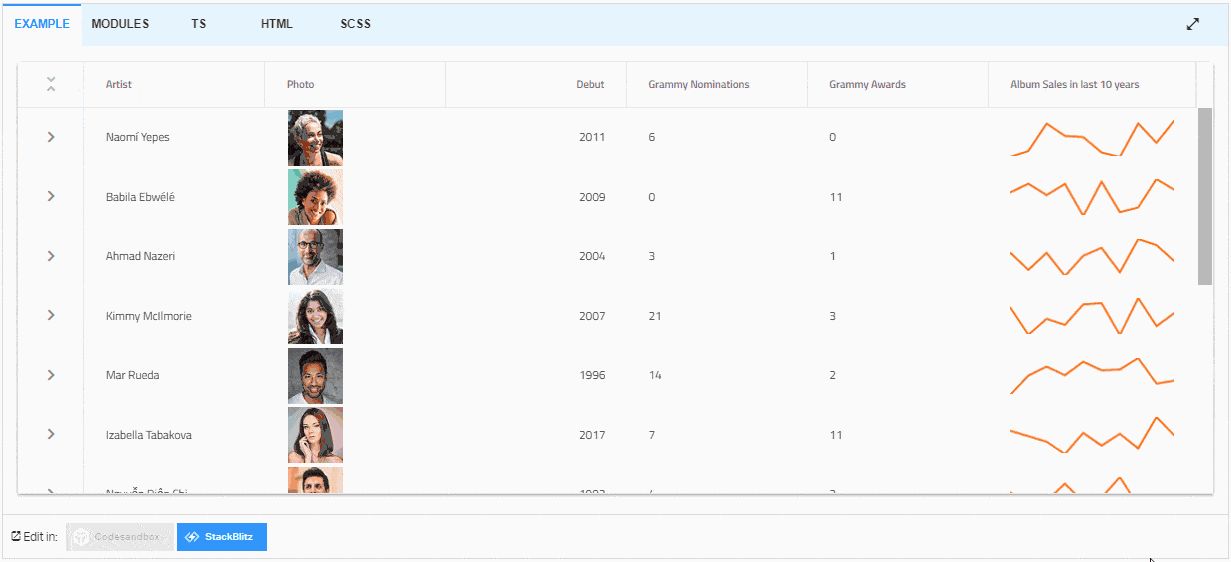Expand the Izabella Tabakova row
This screenshot has height=562, width=1231.
click(51, 435)
